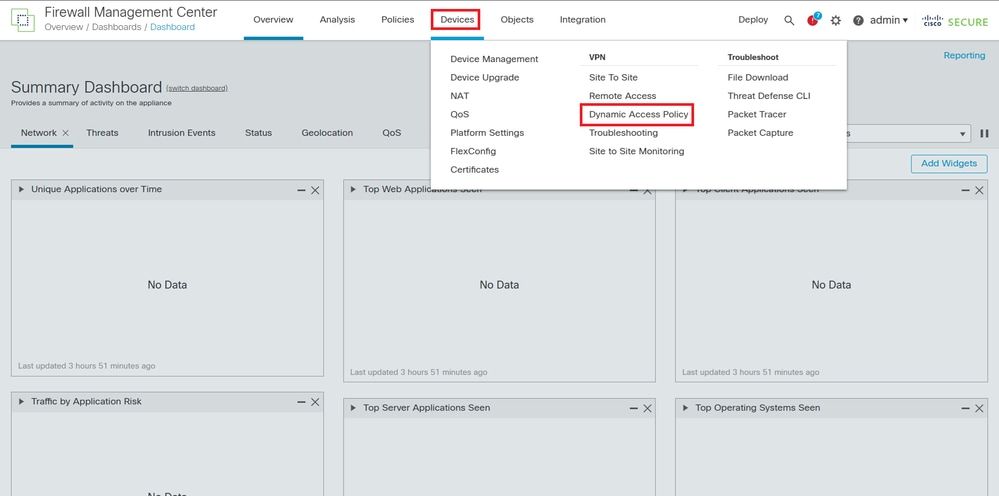Select the Network dashboard tab
The height and width of the screenshot is (496, 999).
point(39,133)
